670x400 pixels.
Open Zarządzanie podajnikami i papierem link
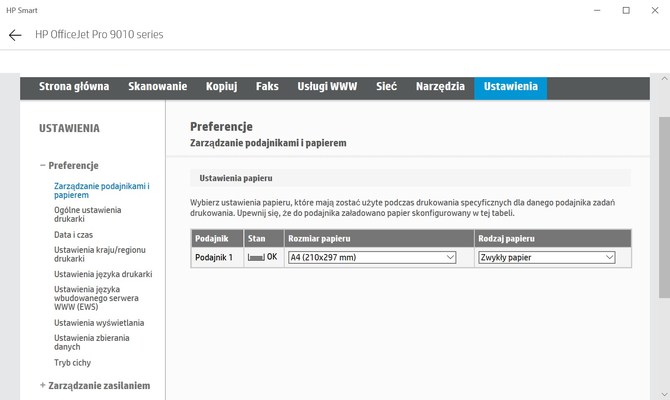[x=102, y=191]
